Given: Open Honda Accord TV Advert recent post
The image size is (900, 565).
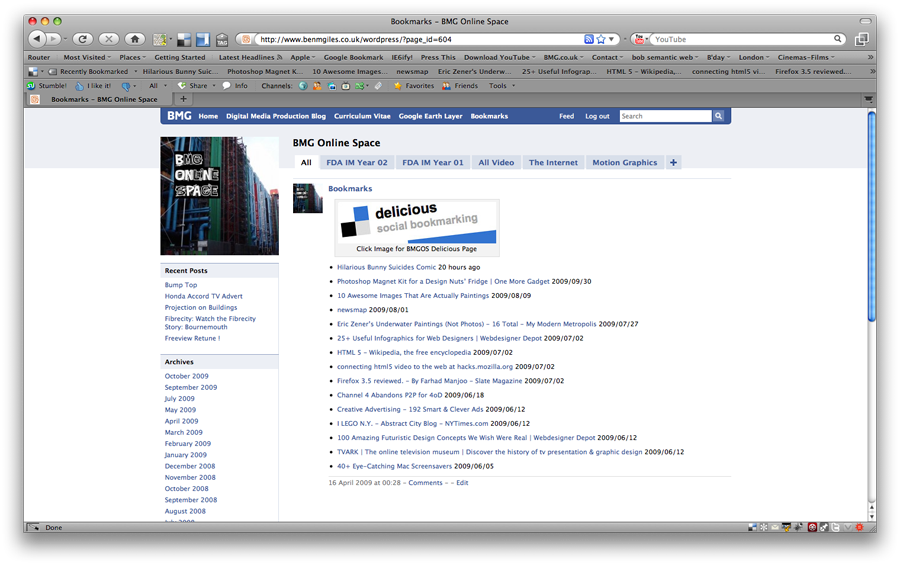Looking at the screenshot, I should click(203, 296).
